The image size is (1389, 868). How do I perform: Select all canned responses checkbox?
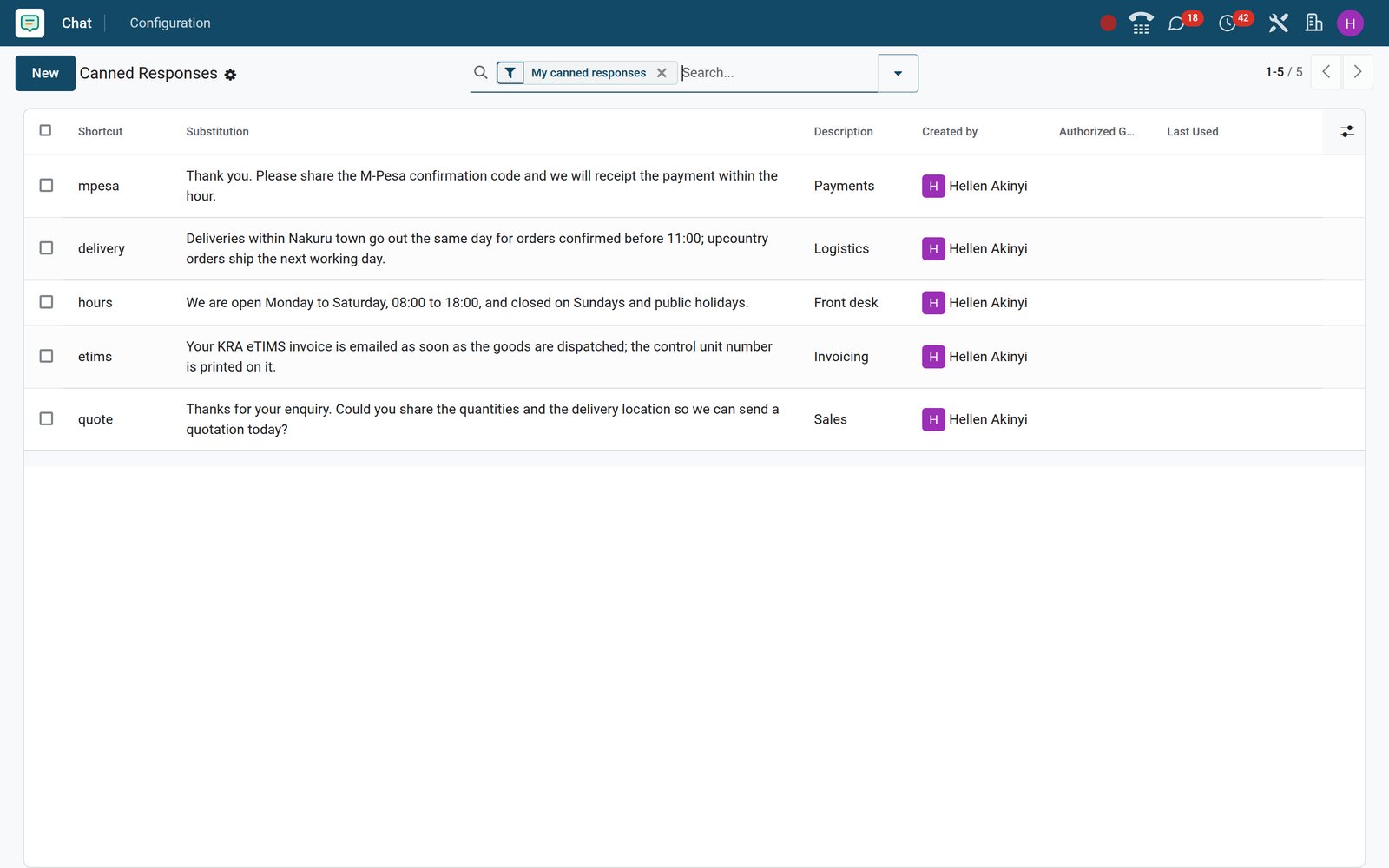coord(46,130)
